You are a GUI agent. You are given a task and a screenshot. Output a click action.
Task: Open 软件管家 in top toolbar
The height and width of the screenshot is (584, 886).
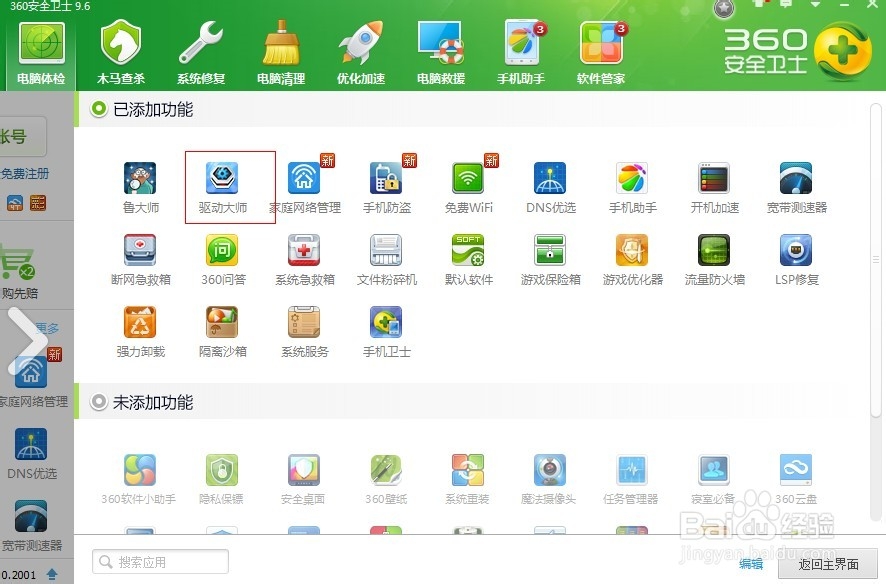(601, 54)
